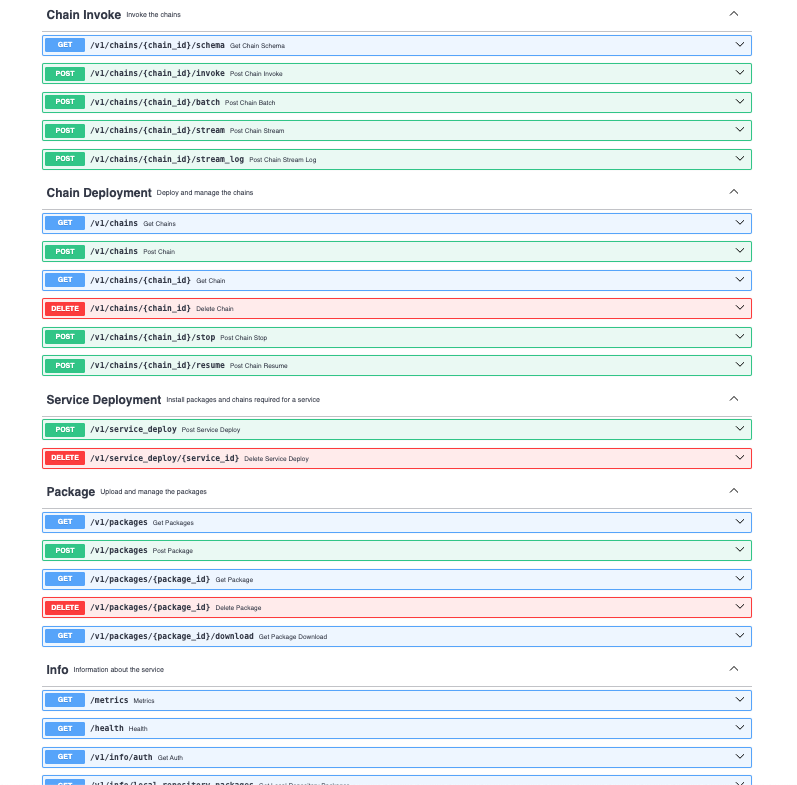The width and height of the screenshot is (797, 785).
Task: Click the POST badge for /v1/service_deploy
Action: pos(65,429)
